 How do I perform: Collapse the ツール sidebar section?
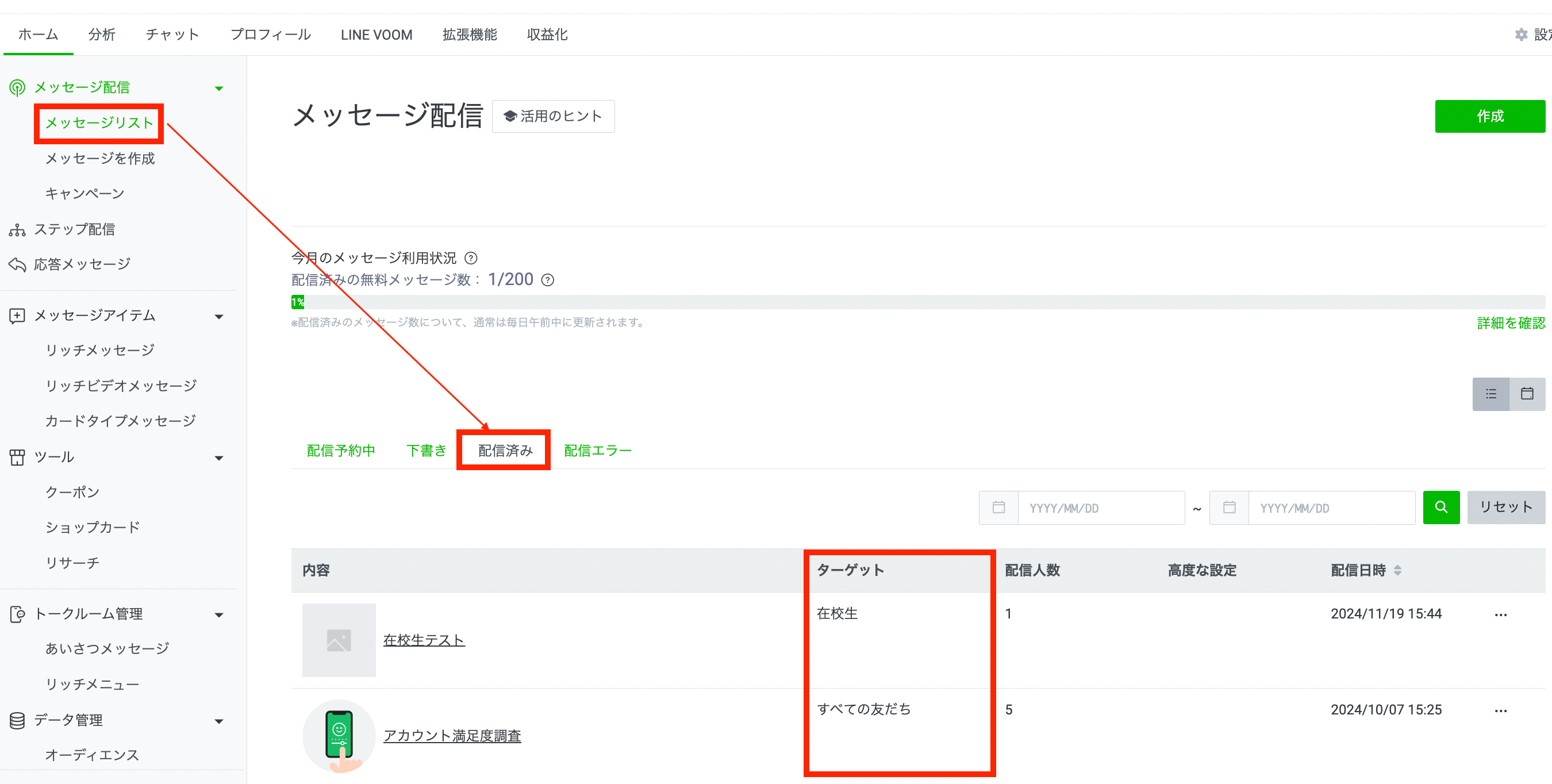[x=218, y=458]
